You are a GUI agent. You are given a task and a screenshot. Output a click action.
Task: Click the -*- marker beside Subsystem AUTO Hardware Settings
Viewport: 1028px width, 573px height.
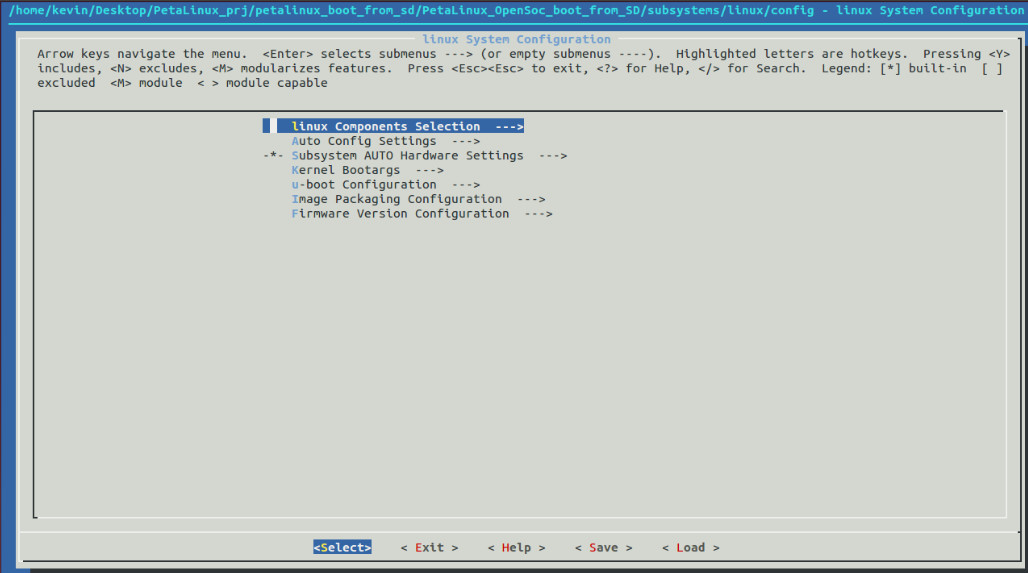273,155
